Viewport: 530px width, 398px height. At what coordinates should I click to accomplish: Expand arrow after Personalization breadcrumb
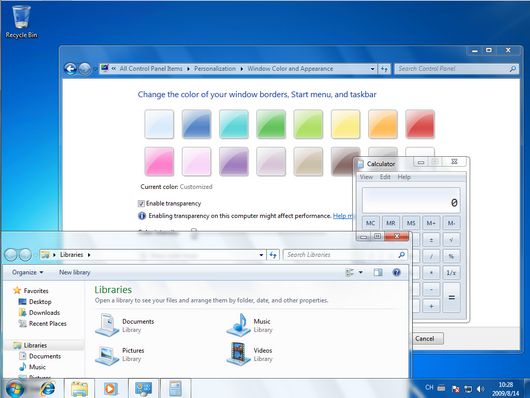pyautogui.click(x=242, y=69)
